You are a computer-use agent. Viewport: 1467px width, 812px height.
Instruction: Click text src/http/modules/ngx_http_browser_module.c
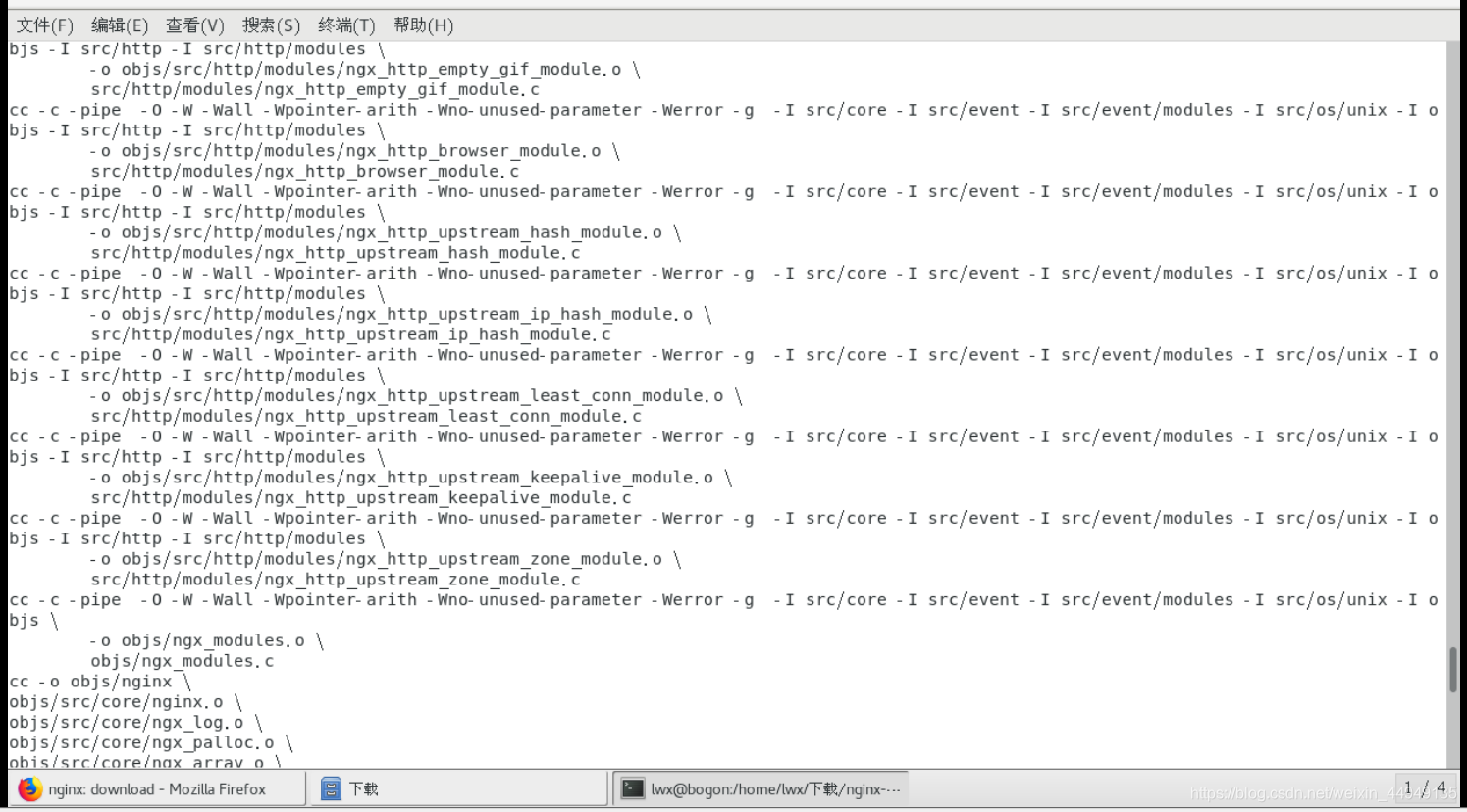coord(305,171)
